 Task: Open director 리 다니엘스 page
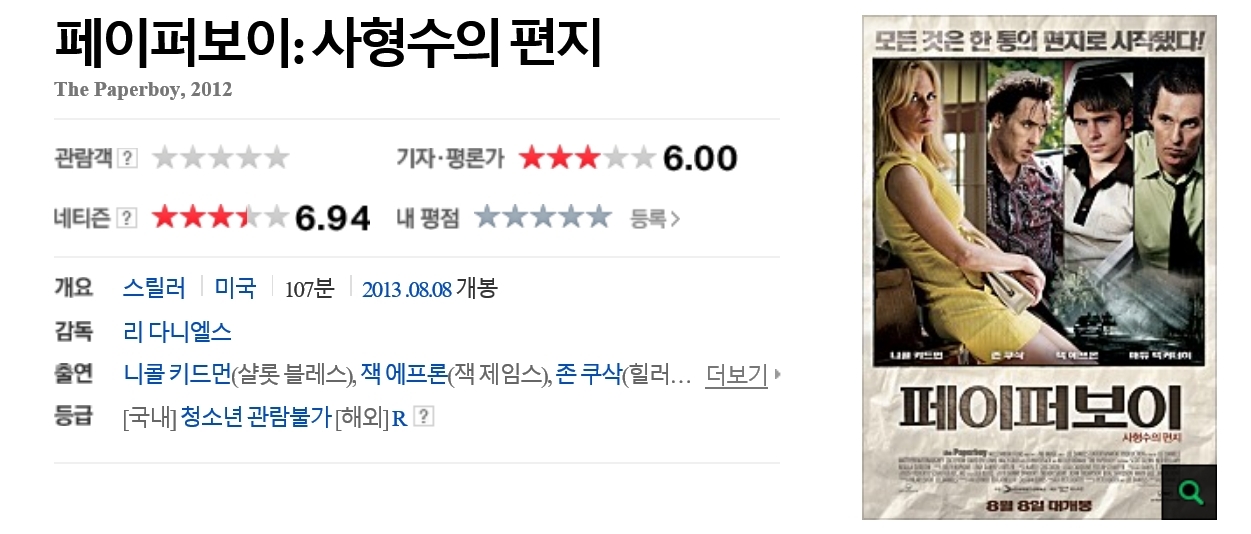(177, 331)
